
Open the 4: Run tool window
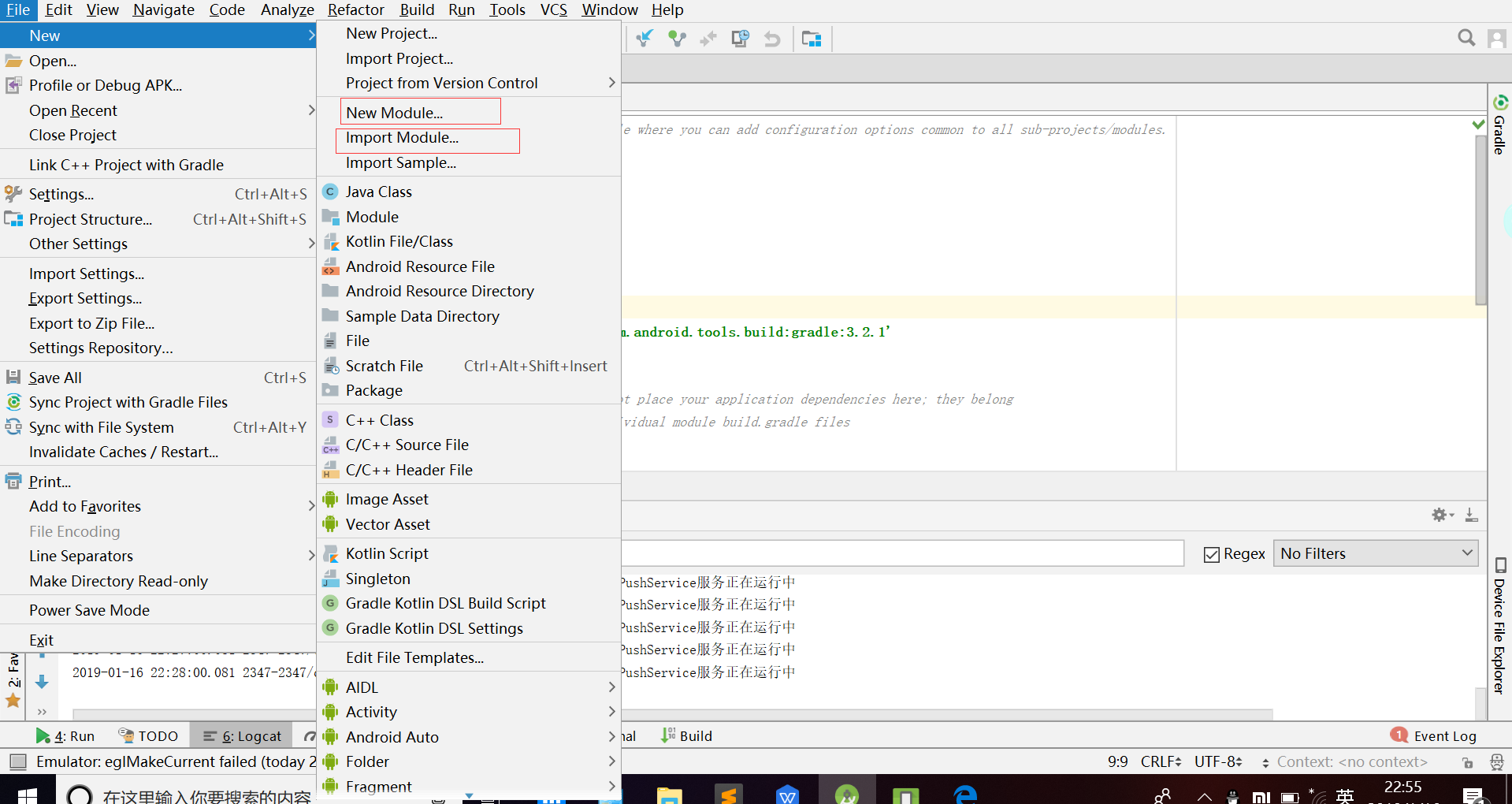(65, 736)
